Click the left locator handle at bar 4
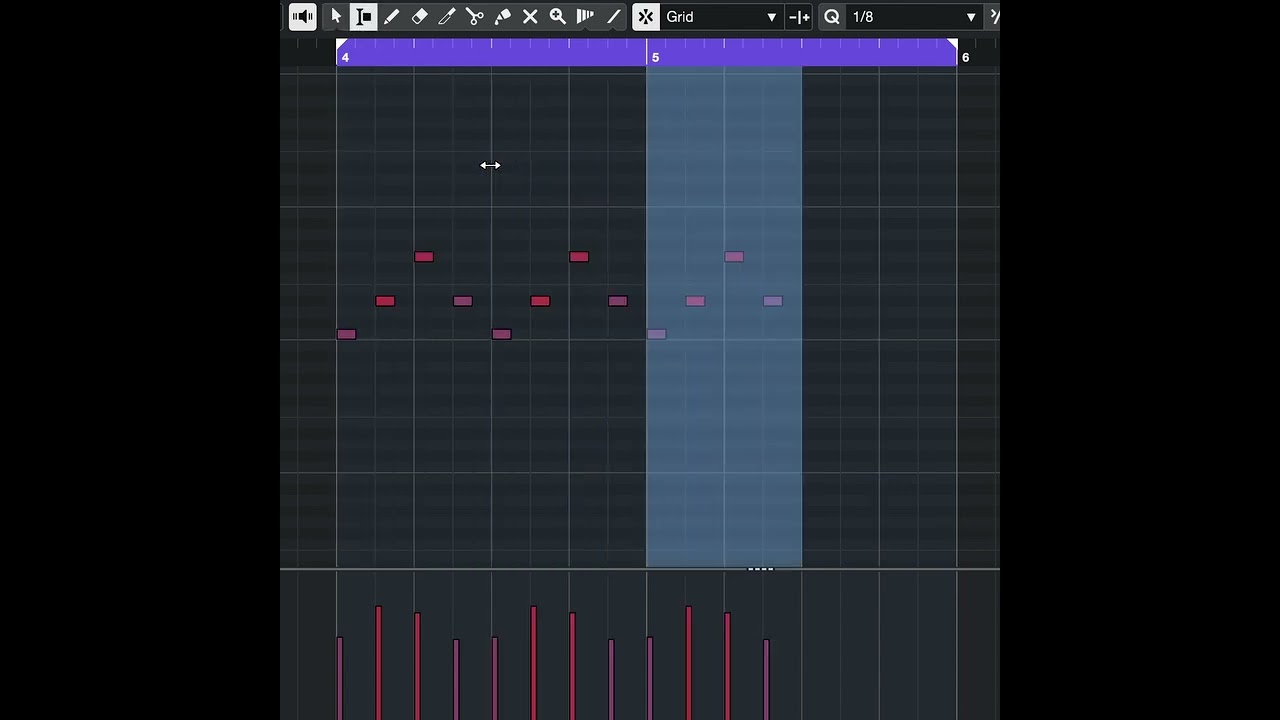 341,44
